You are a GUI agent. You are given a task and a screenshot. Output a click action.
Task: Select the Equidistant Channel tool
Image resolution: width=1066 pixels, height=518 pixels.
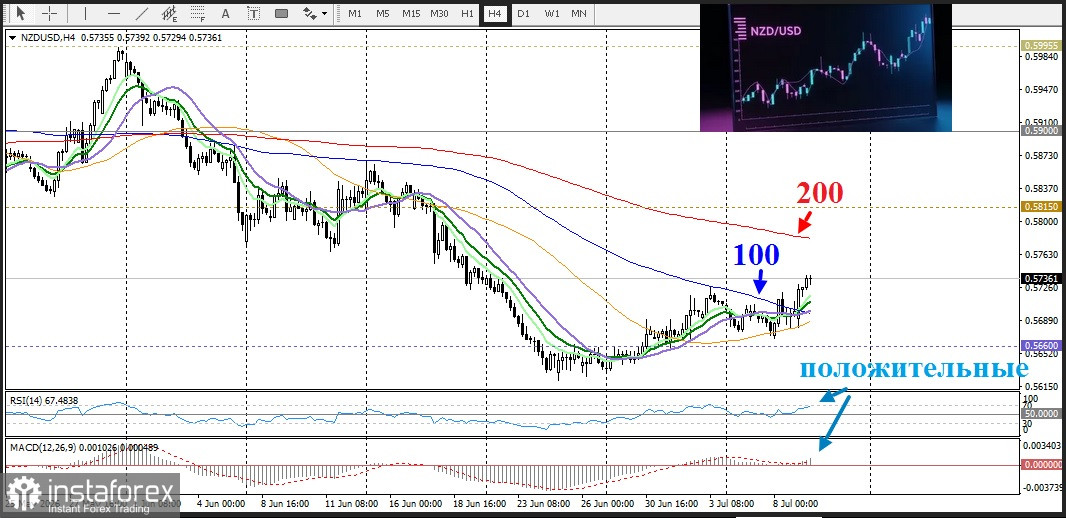[x=169, y=13]
